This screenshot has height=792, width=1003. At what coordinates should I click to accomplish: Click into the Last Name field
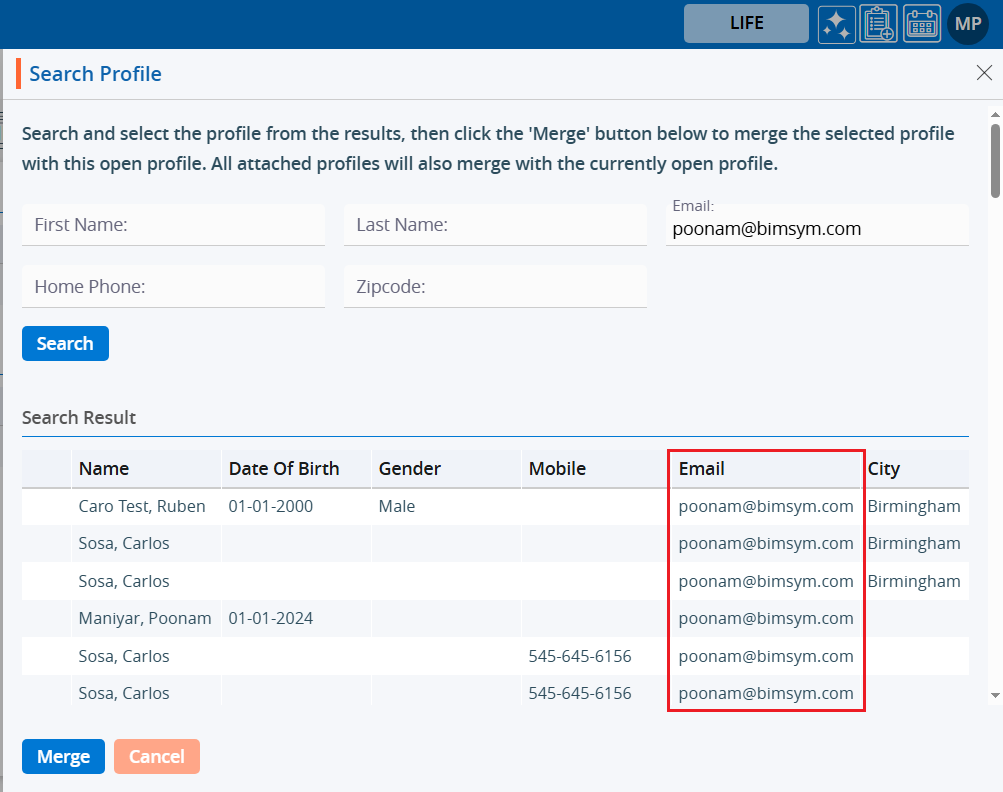(495, 226)
